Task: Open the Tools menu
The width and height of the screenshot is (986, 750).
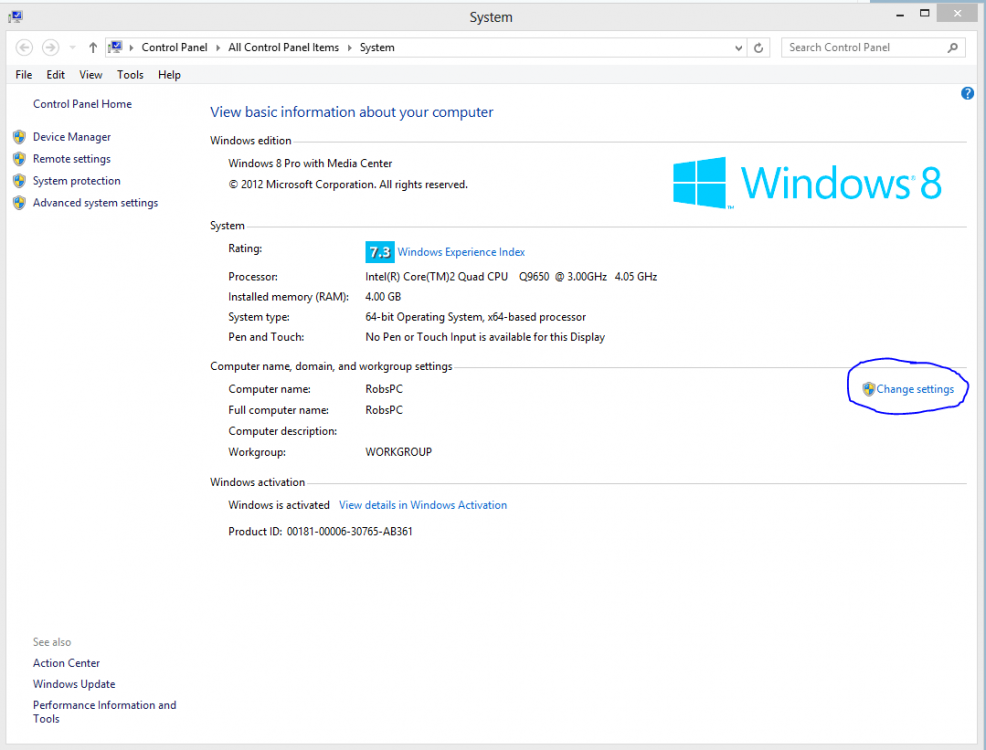Action: tap(130, 75)
